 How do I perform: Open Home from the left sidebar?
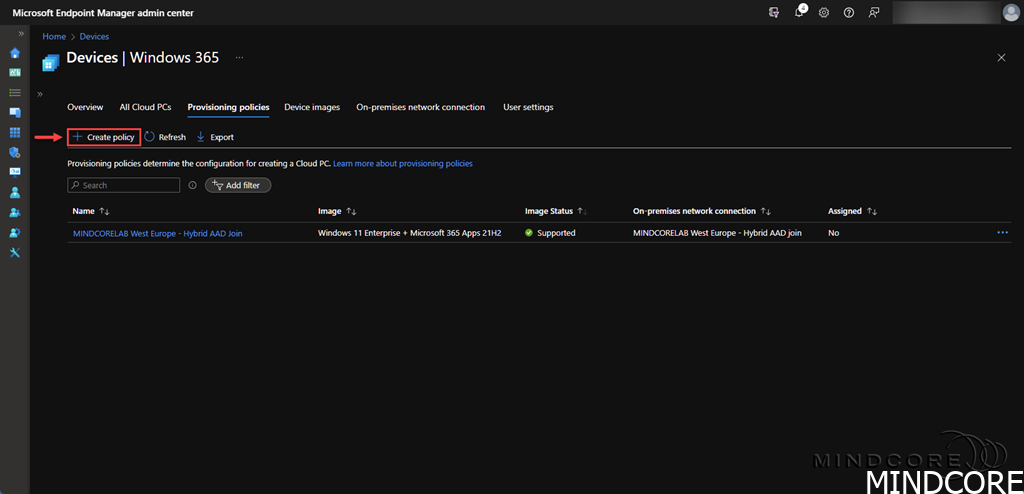(x=15, y=53)
